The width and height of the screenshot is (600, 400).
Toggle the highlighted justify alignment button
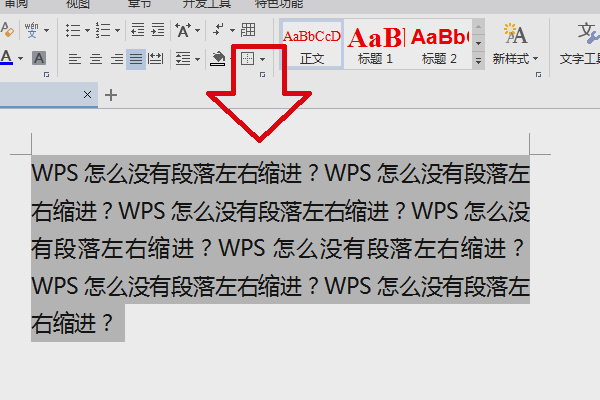(136, 59)
